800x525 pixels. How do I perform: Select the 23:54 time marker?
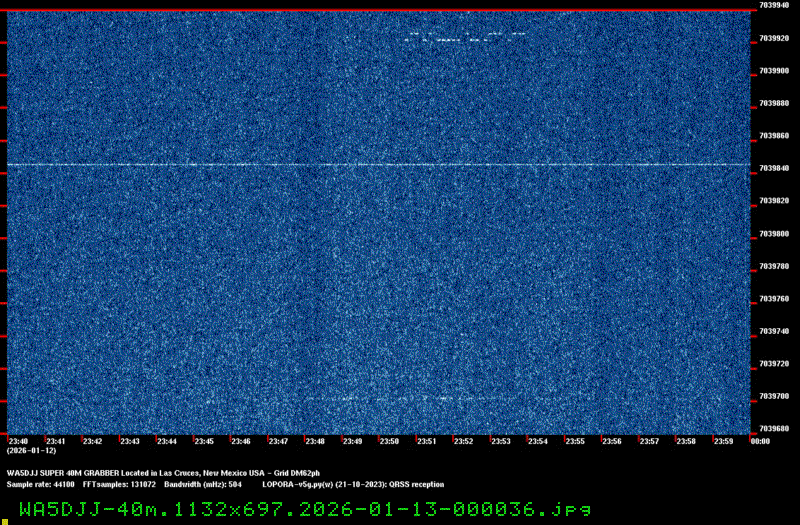[x=538, y=441]
